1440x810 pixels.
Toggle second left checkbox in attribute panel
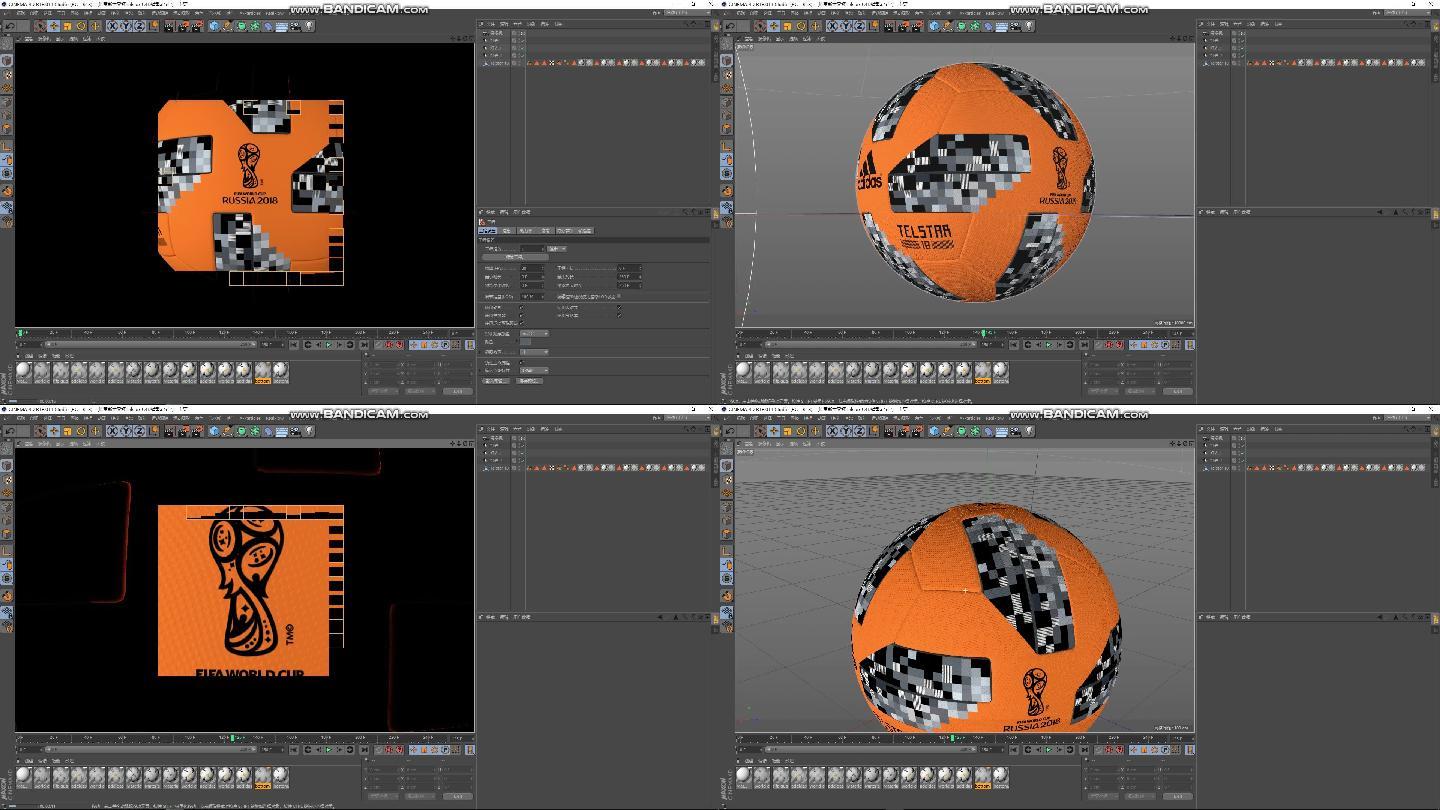(x=522, y=316)
